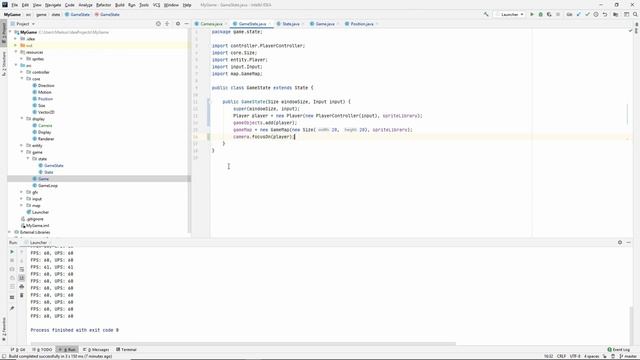Run with coverage from the top toolbar
Image resolution: width=640 pixels, height=360 pixels.
[x=549, y=14]
